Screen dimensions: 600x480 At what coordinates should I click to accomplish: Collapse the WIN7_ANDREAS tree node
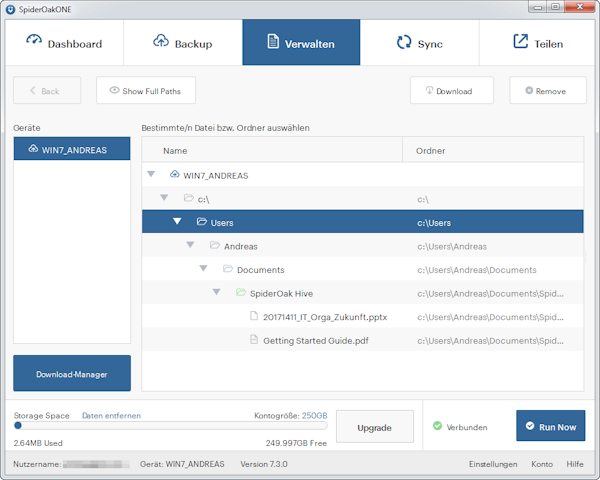pos(151,174)
